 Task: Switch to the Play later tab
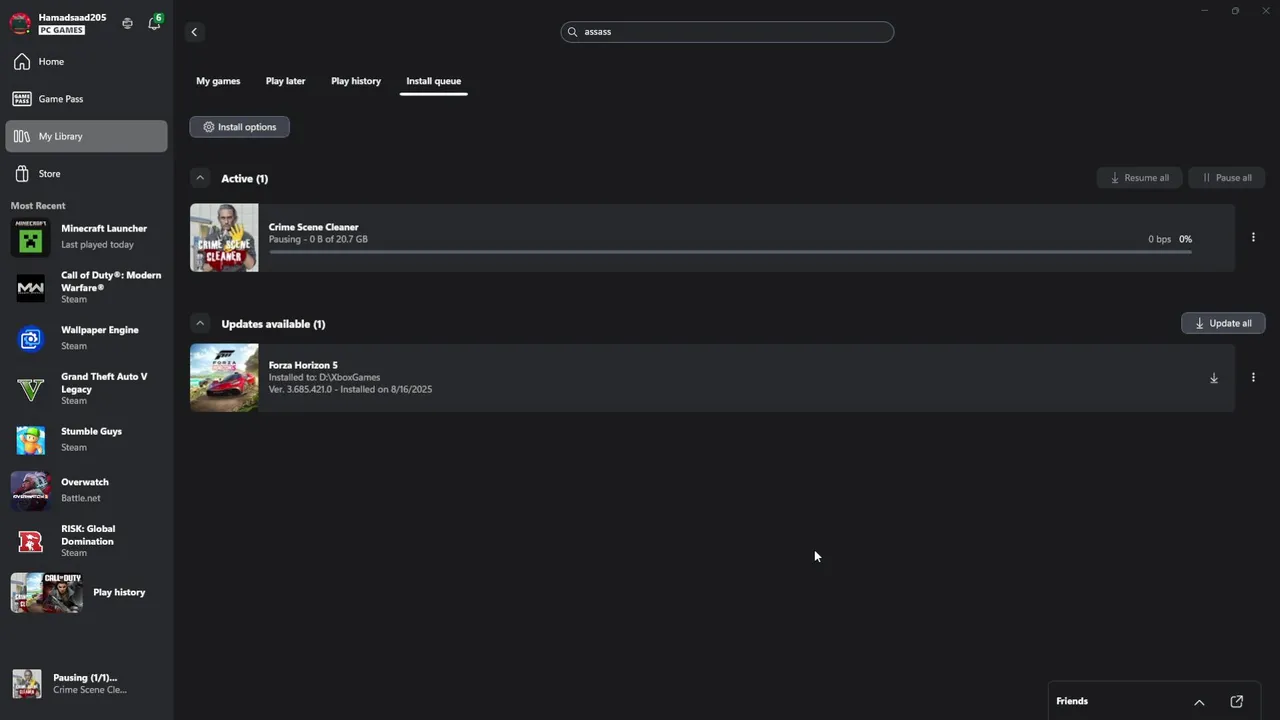tap(285, 81)
